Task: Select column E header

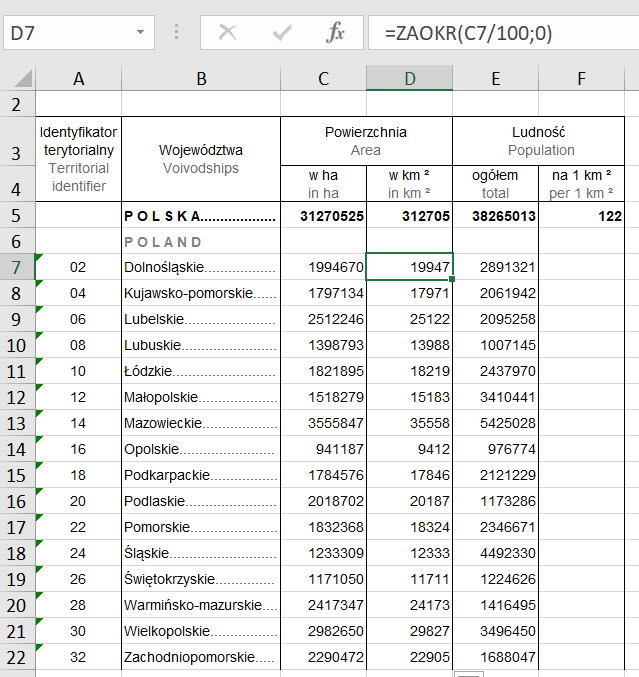Action: [x=495, y=78]
